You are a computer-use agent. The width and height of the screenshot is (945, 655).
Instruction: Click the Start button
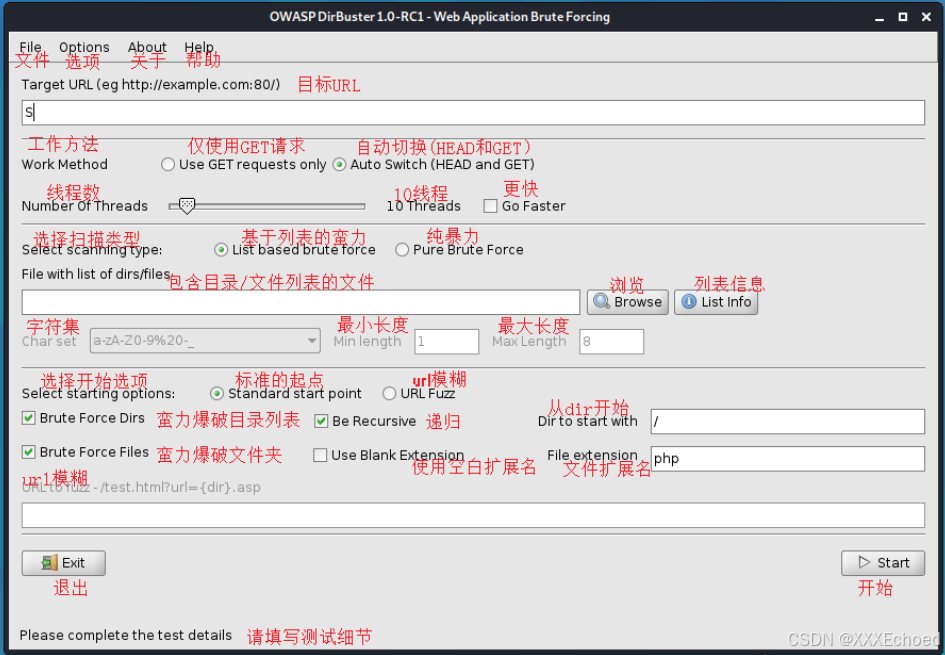tap(882, 563)
